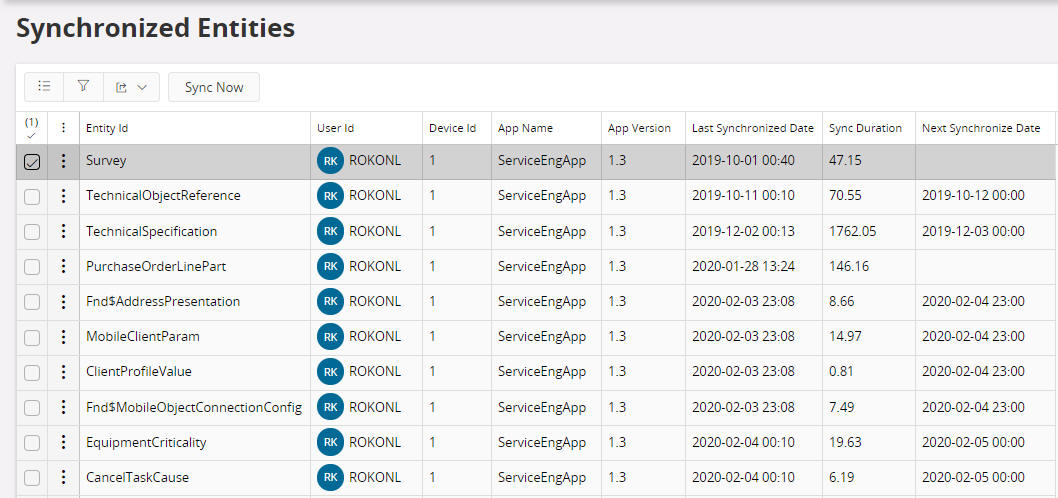This screenshot has width=1058, height=498.
Task: Click the Sync Duration column header
Action: click(x=865, y=128)
